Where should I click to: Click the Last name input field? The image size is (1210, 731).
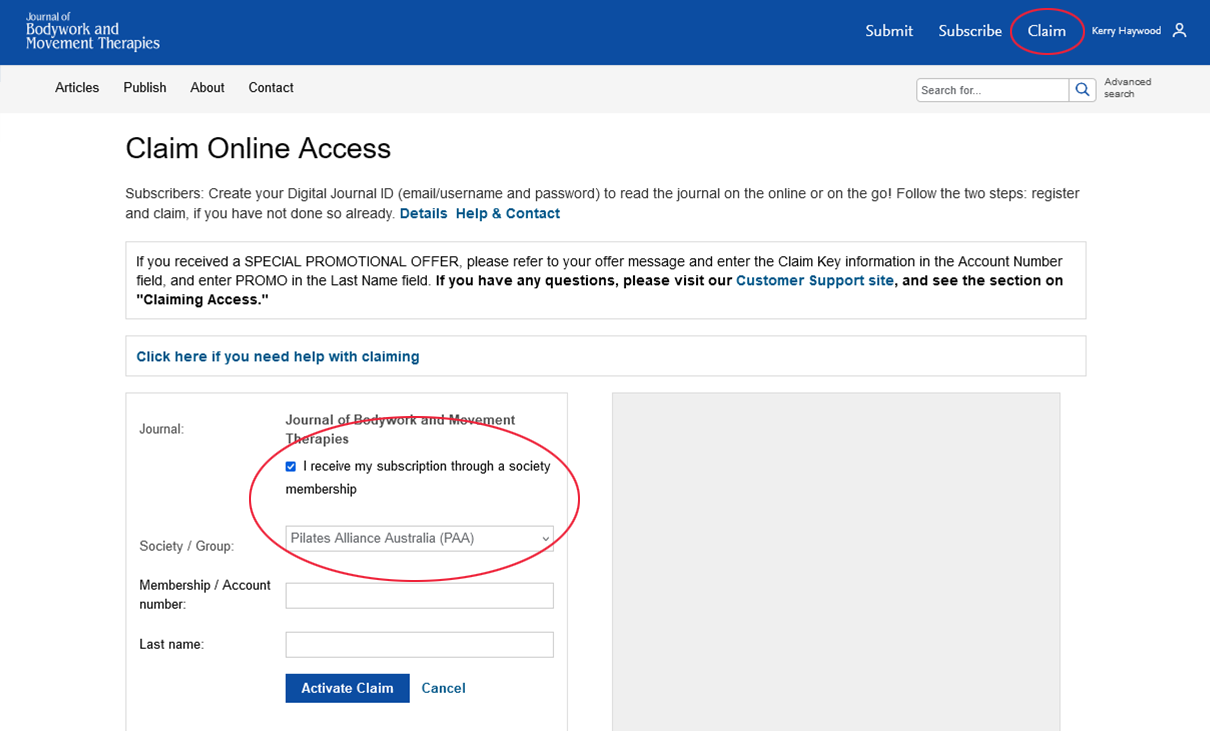point(419,645)
